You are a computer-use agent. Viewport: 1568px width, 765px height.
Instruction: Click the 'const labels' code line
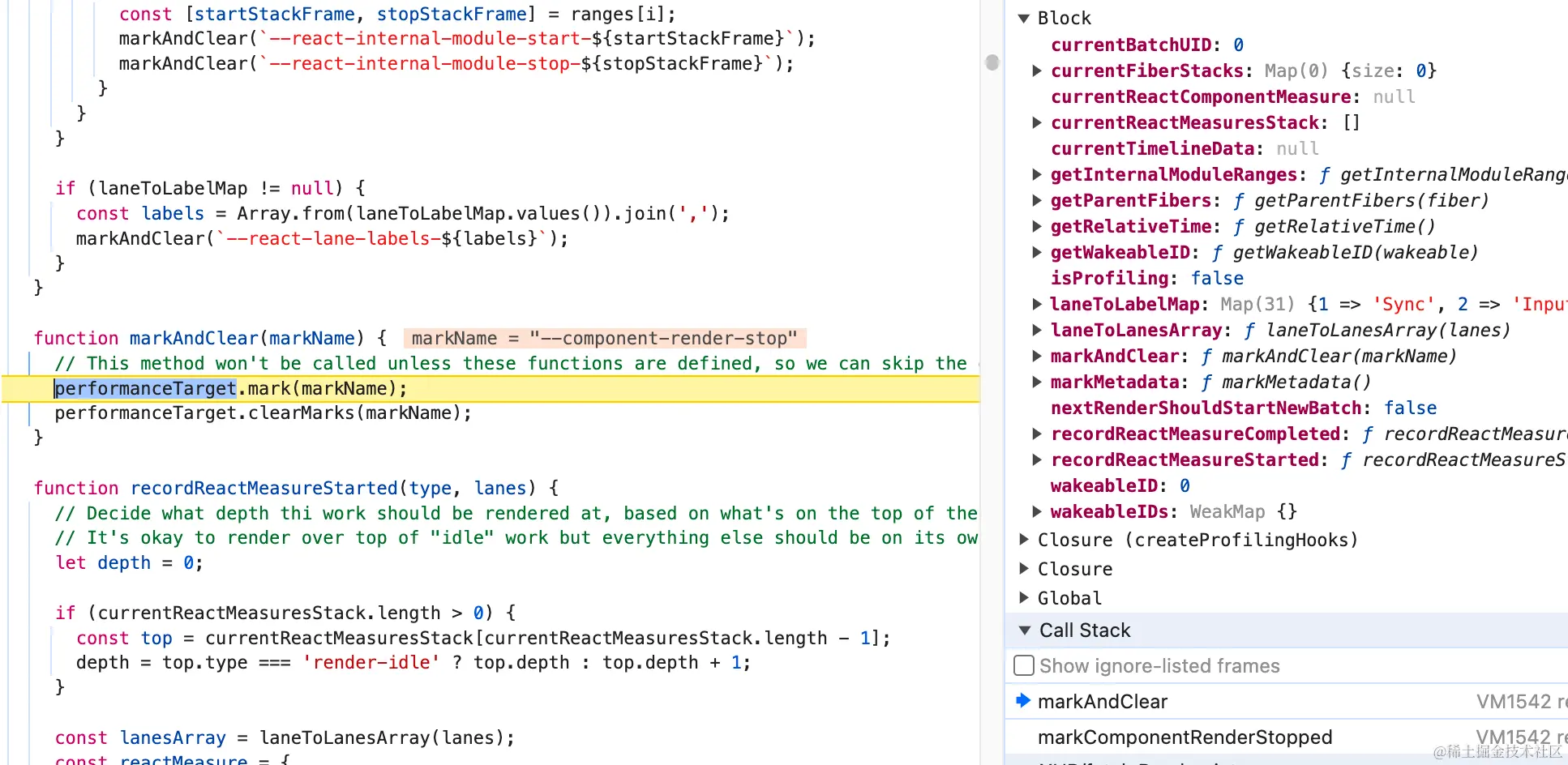(403, 213)
